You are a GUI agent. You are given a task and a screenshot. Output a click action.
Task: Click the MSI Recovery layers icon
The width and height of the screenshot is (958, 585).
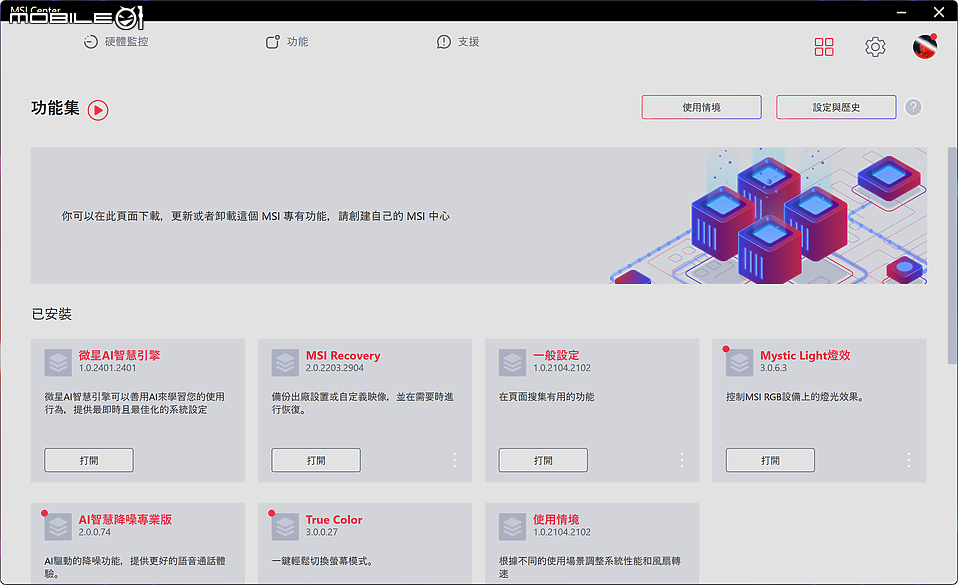pos(285,362)
